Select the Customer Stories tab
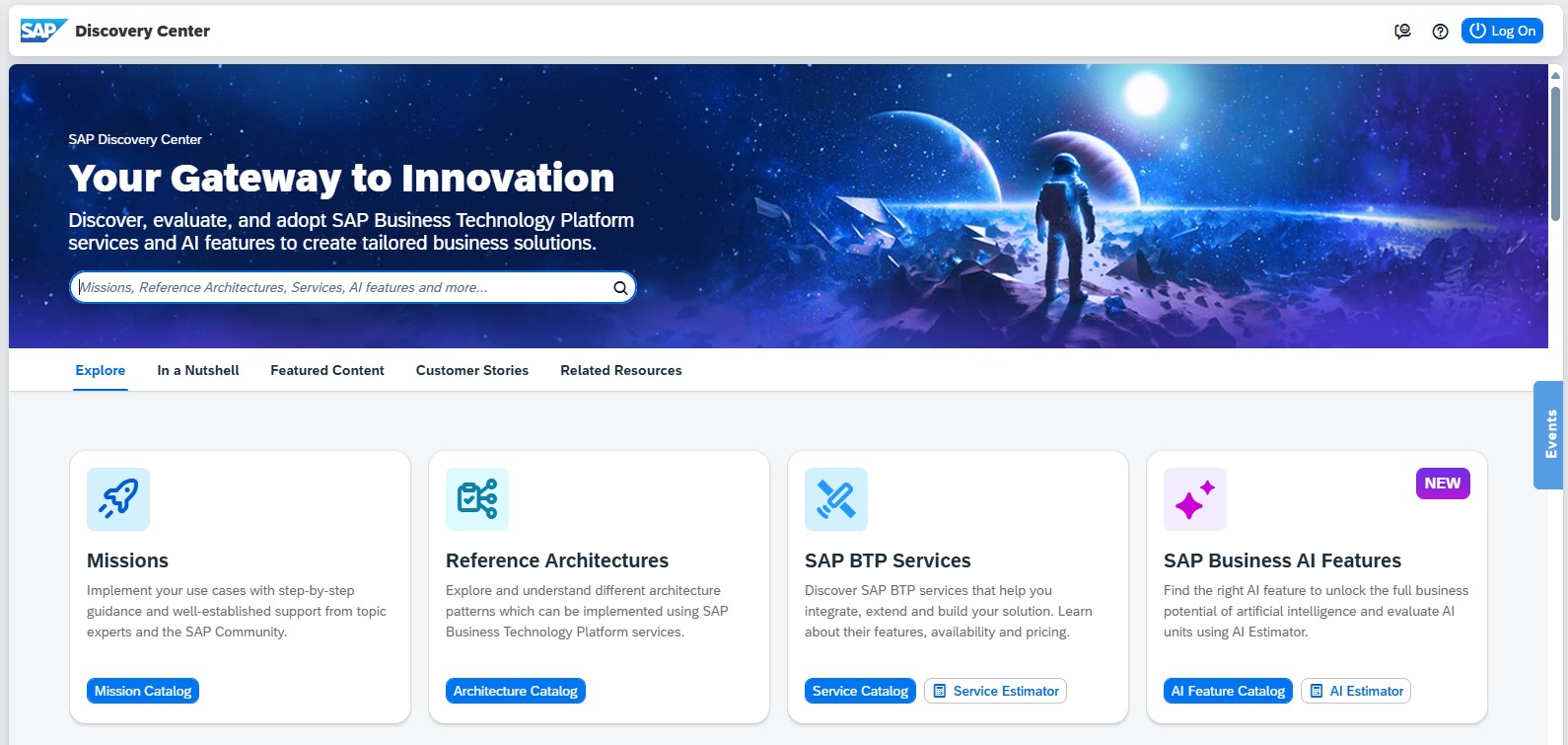Image resolution: width=1568 pixels, height=745 pixels. pos(472,371)
